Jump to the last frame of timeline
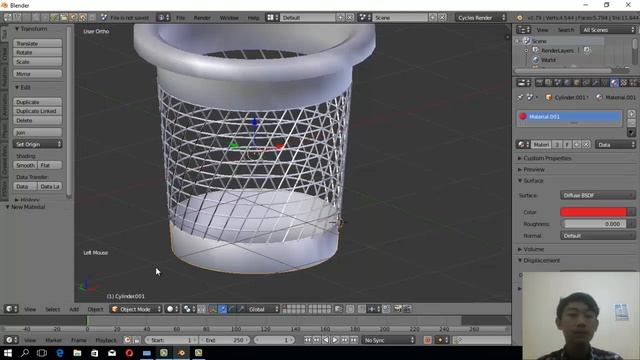The image size is (640, 360). point(354,340)
